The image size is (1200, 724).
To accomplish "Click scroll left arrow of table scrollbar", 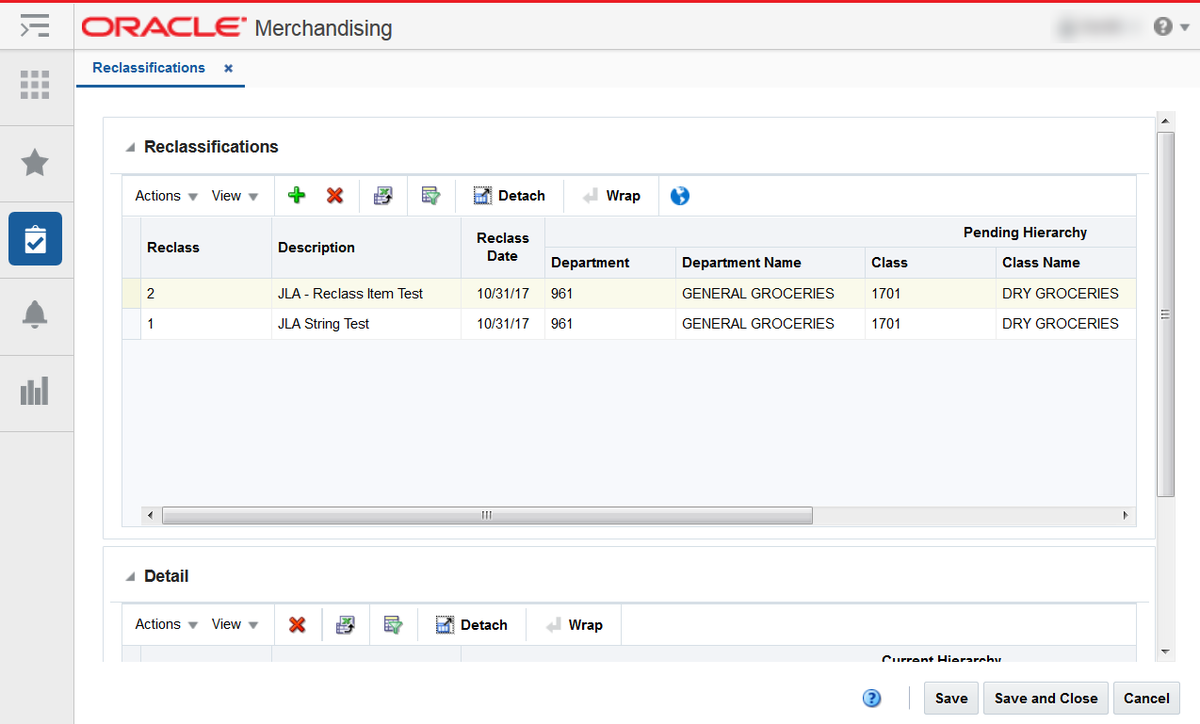I will click(149, 515).
